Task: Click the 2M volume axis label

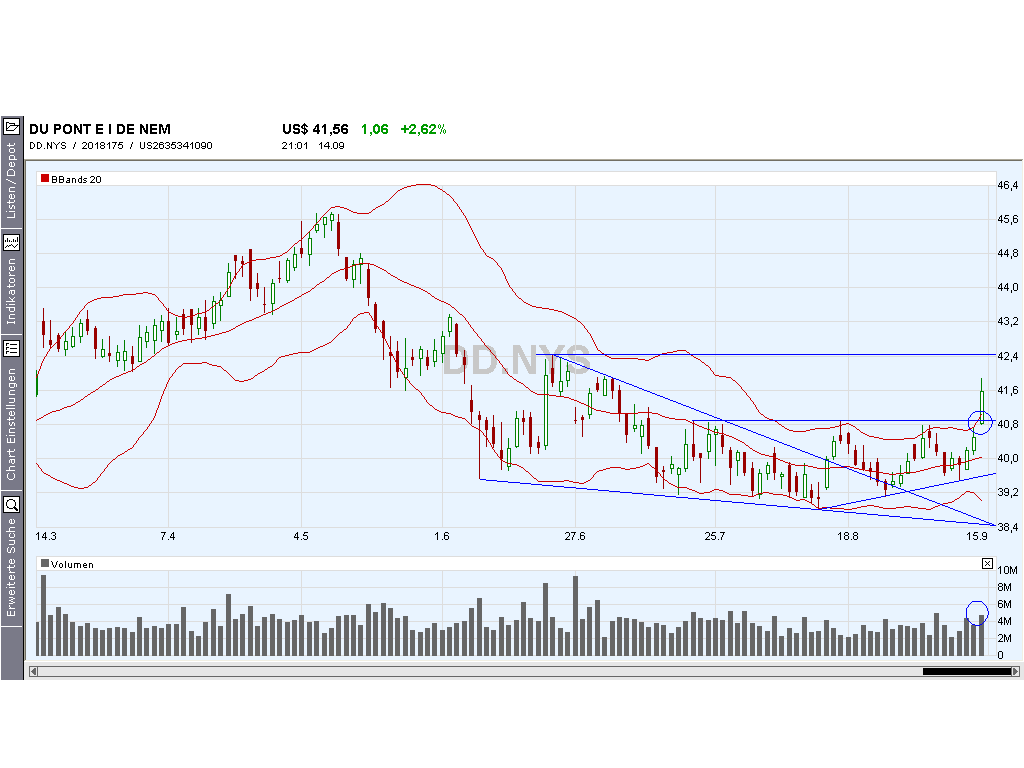Action: point(1005,638)
